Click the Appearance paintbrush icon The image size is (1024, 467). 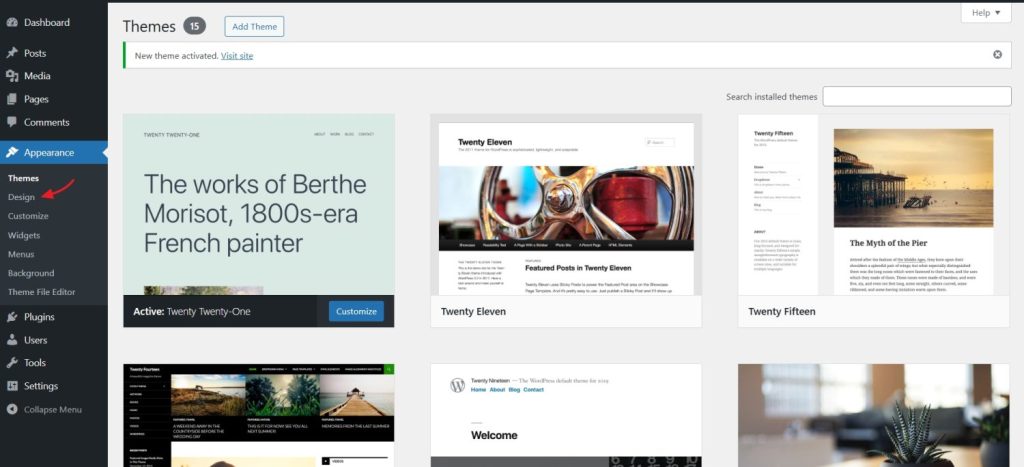click(x=12, y=152)
